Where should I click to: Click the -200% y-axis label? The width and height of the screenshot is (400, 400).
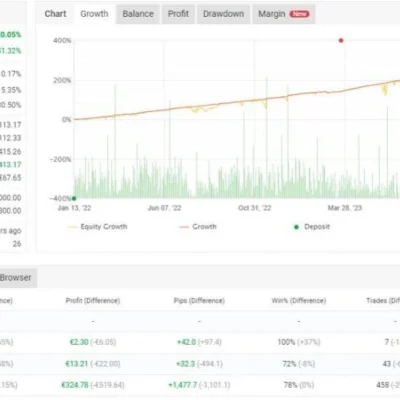[60, 159]
